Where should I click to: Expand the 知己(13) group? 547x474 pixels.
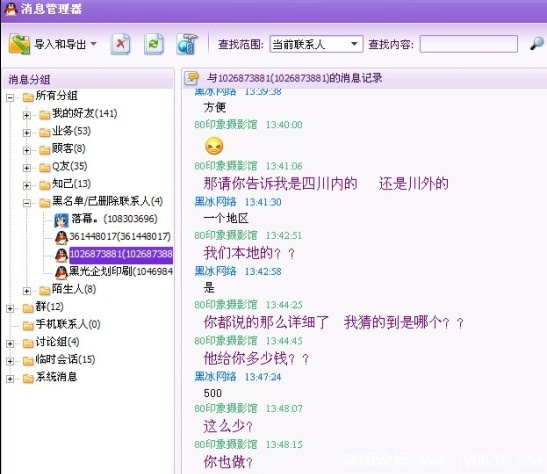click(x=27, y=185)
